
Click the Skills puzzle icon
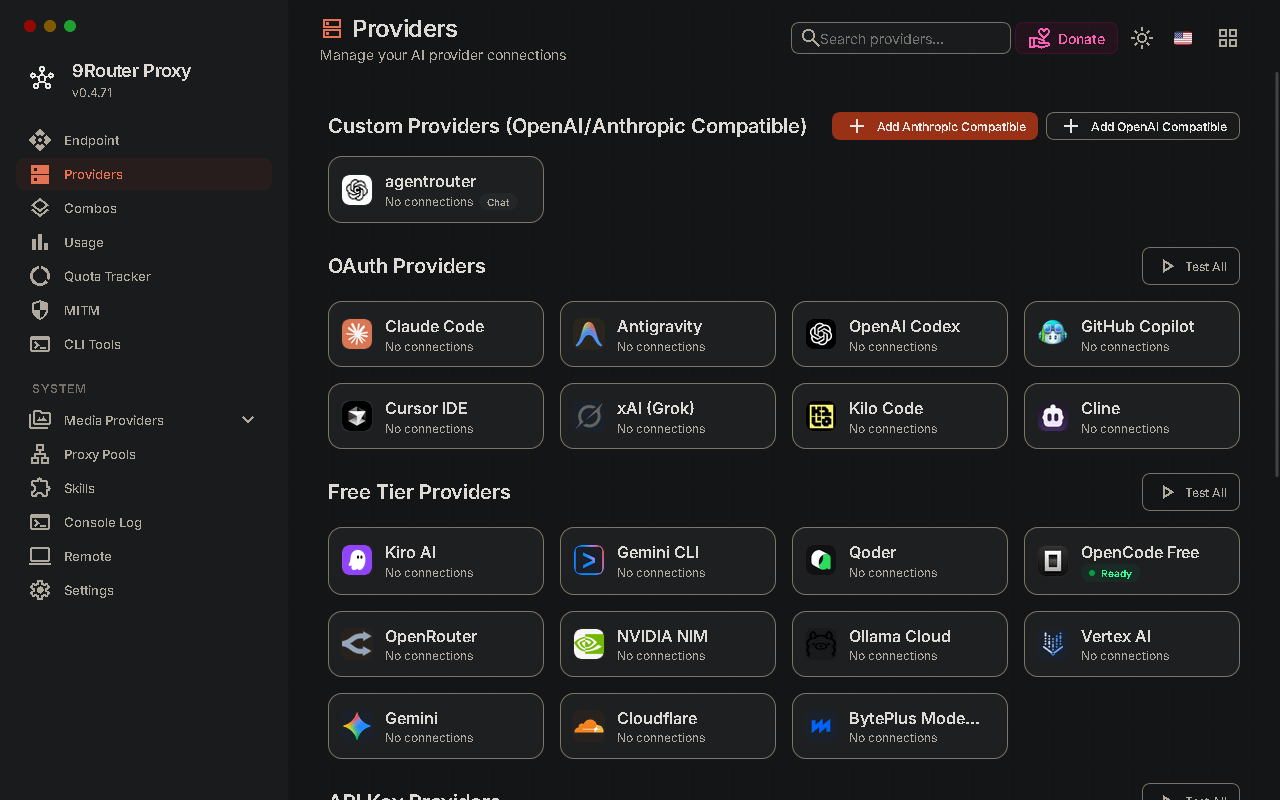[40, 488]
